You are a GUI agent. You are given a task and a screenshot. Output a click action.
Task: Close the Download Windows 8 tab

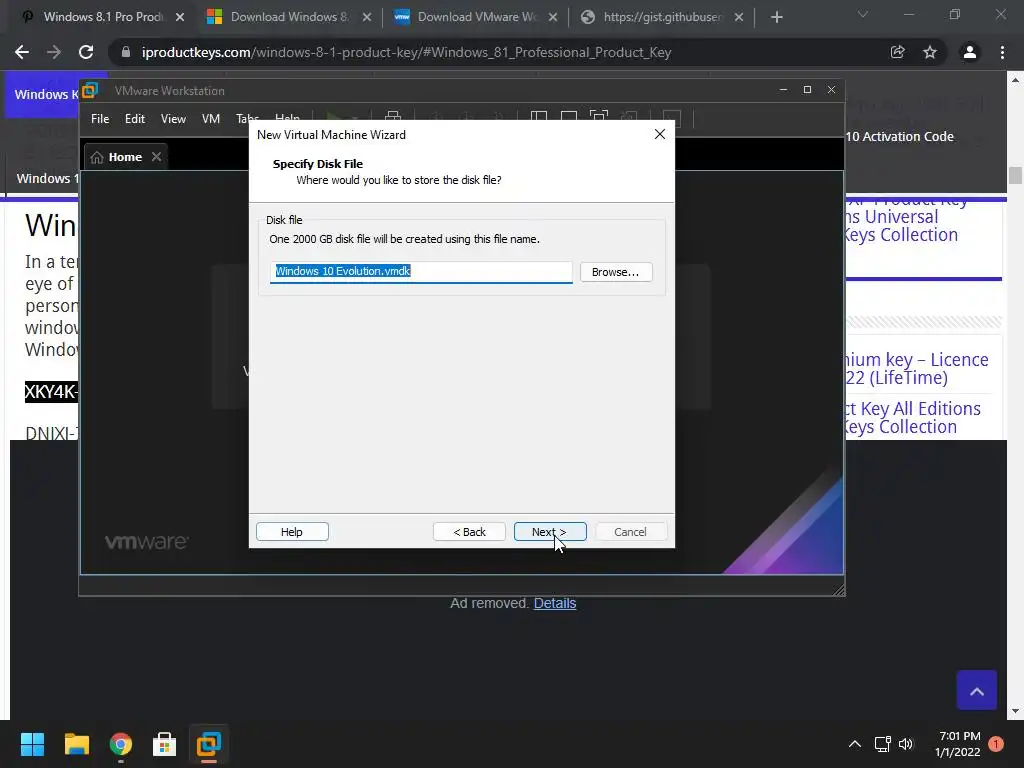(x=367, y=18)
